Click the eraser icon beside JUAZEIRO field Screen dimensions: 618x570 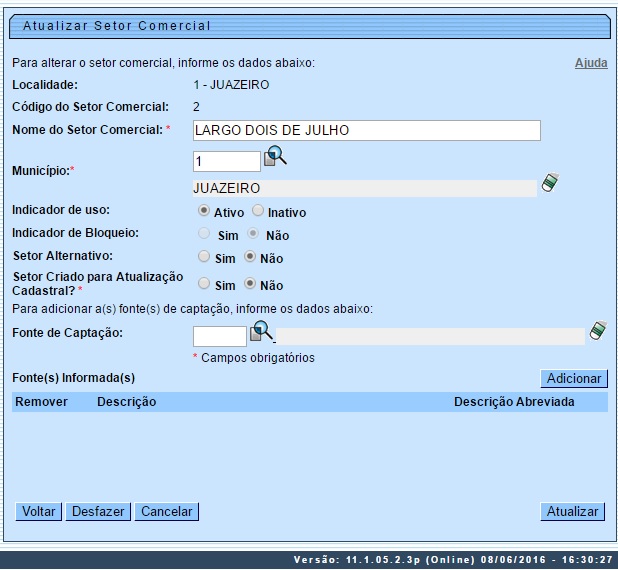pos(549,183)
